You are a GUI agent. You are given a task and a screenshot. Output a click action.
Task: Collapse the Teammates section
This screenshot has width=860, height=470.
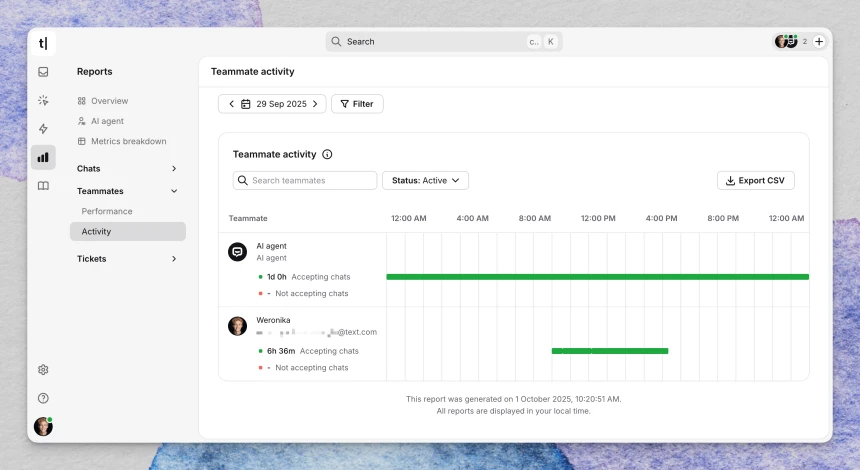(x=127, y=191)
